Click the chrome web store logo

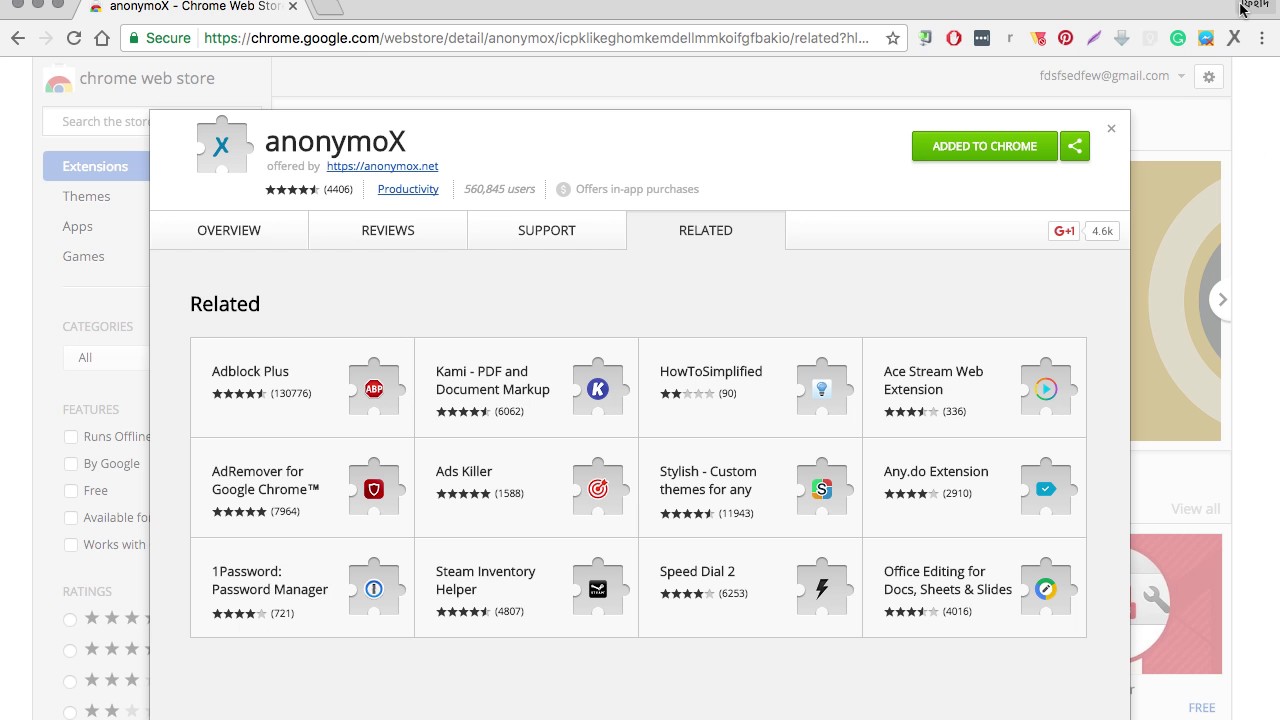[130, 79]
